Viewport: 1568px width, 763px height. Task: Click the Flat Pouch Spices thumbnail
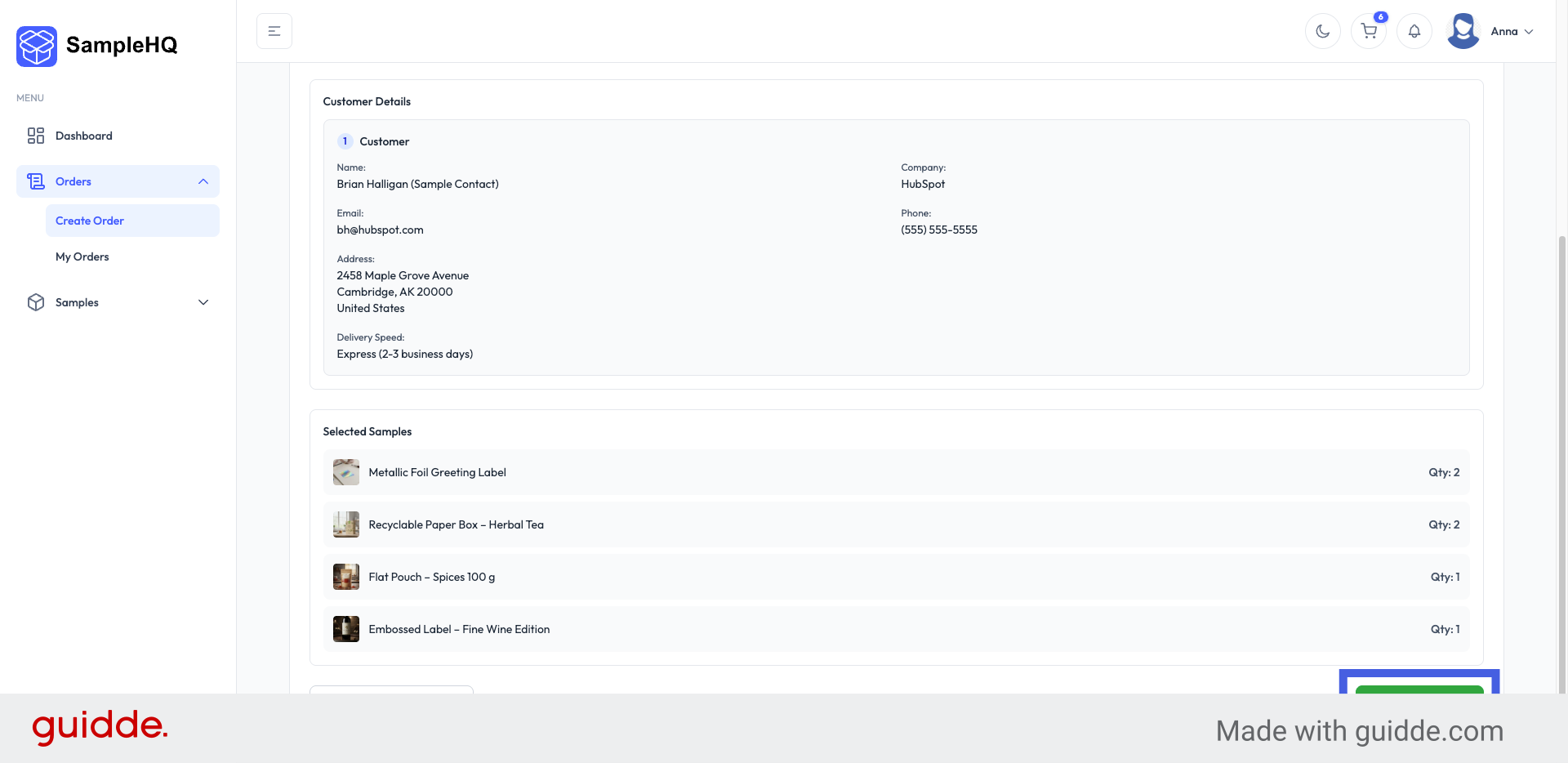click(x=346, y=577)
